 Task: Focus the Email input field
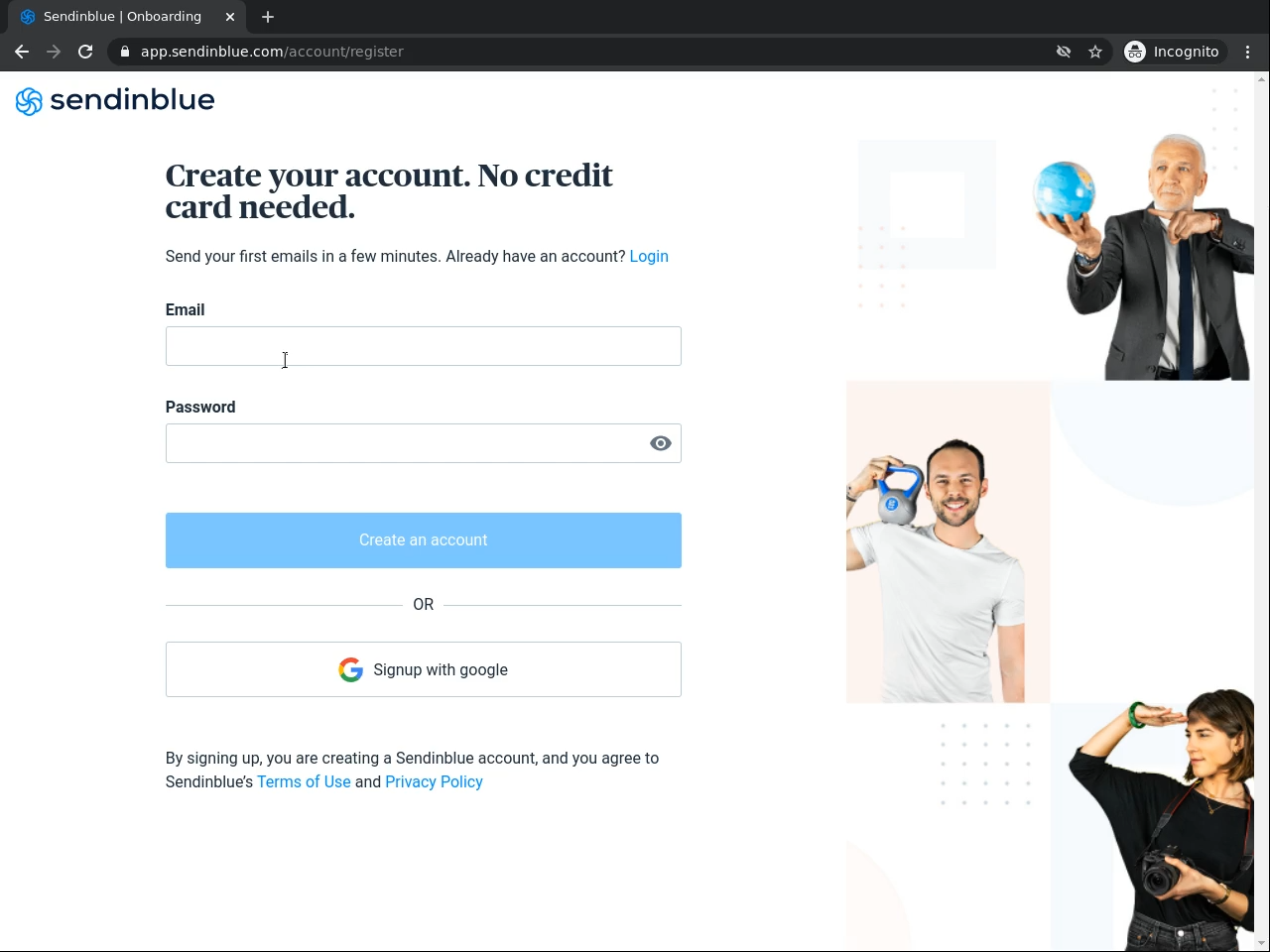[424, 346]
